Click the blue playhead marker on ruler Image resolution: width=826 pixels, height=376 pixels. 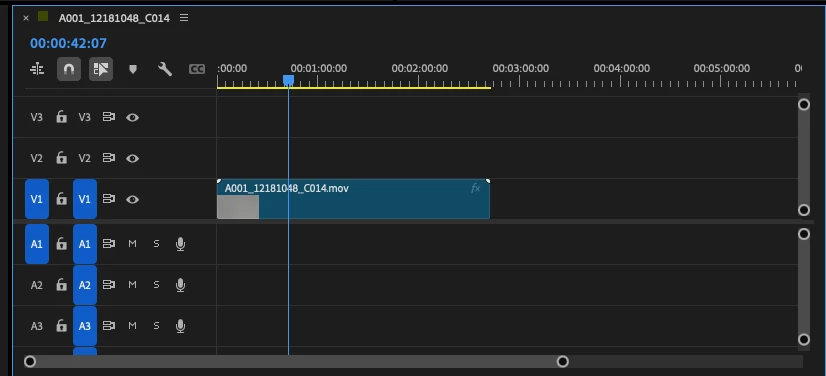(x=288, y=80)
